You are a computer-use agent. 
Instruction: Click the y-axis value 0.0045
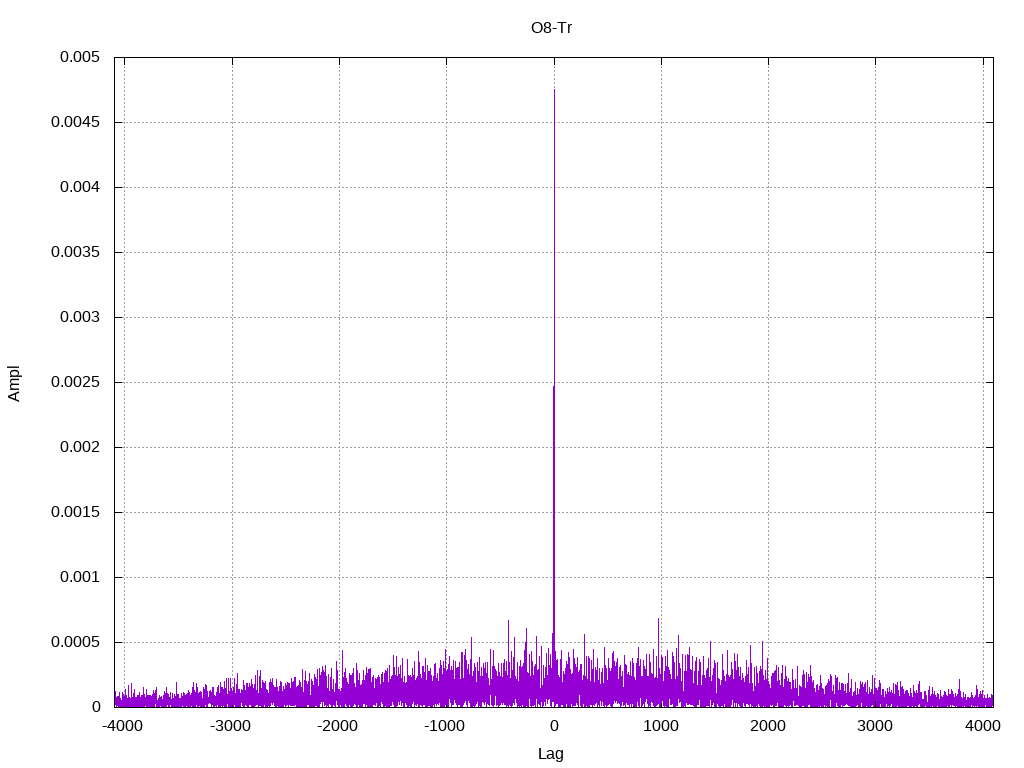pos(75,122)
